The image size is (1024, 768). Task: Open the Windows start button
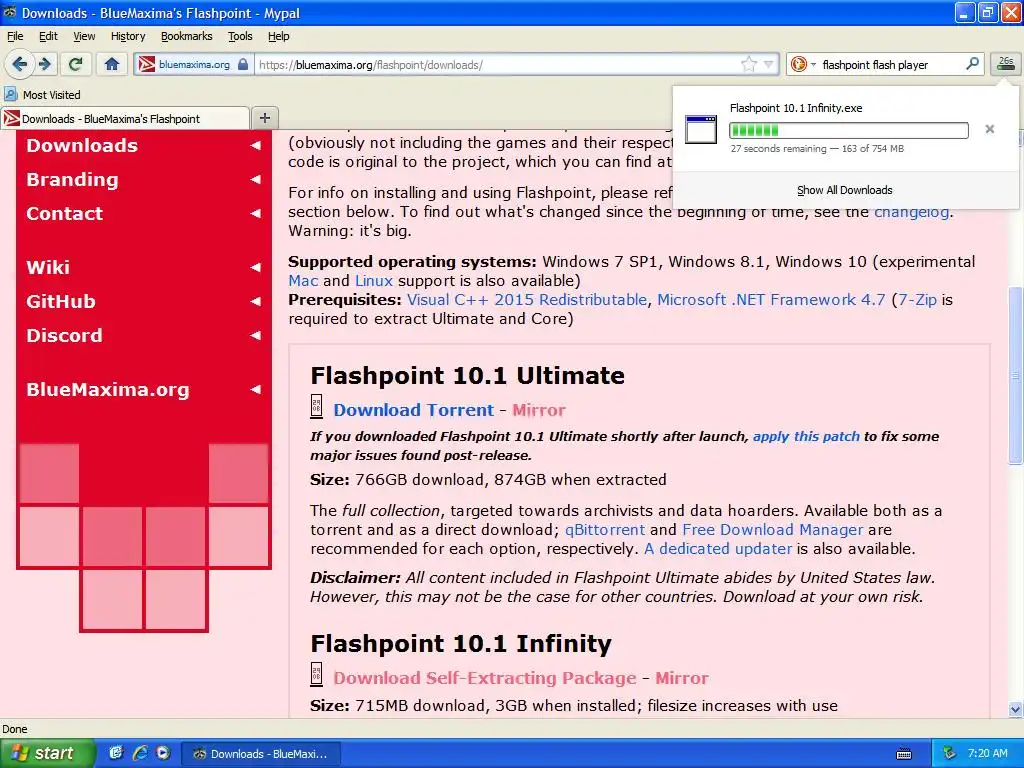tap(47, 754)
